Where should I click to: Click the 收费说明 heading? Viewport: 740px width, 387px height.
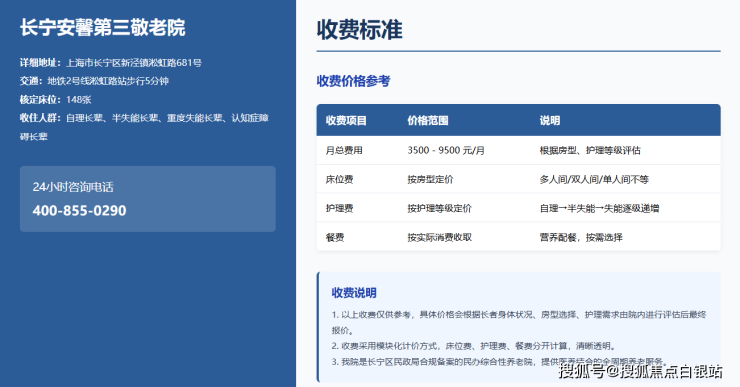pos(354,293)
